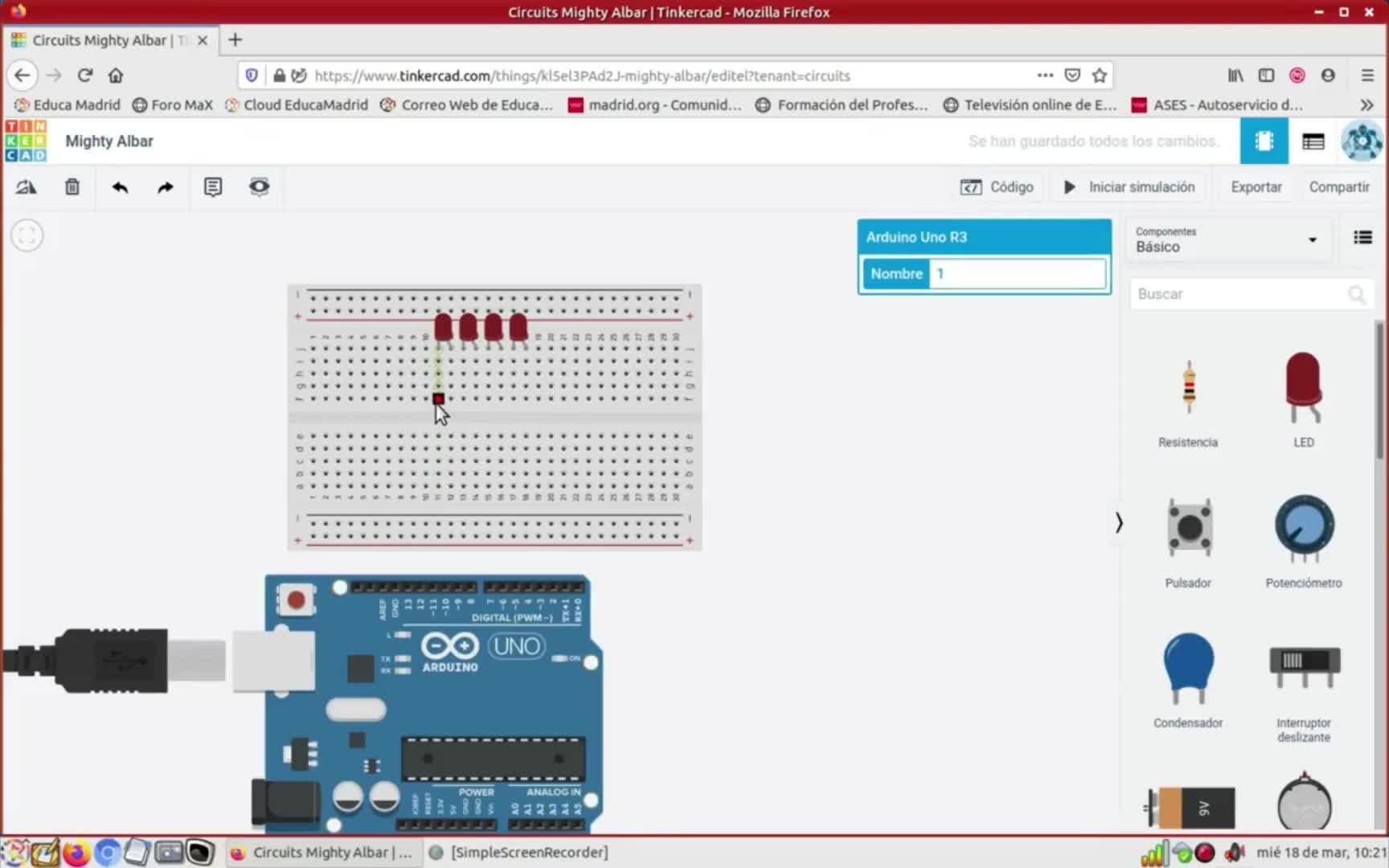Open the user profile avatar
The height and width of the screenshot is (868, 1389).
[1362, 141]
